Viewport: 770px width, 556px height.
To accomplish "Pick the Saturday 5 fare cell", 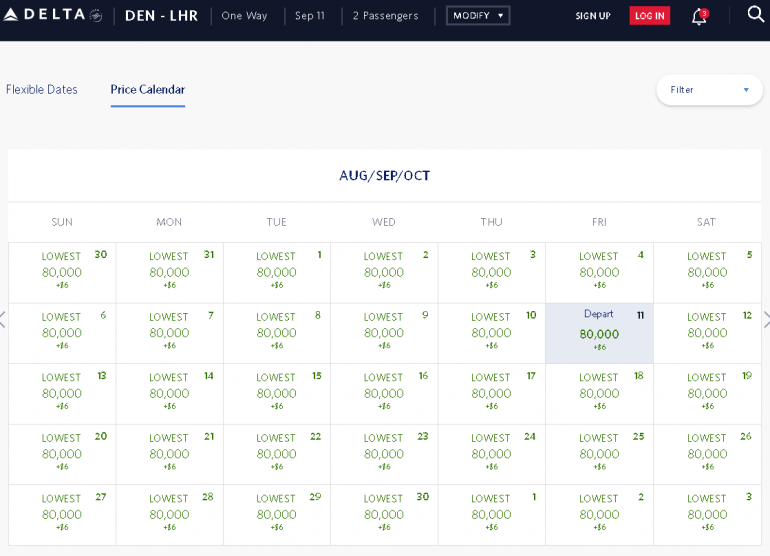I will coord(707,272).
